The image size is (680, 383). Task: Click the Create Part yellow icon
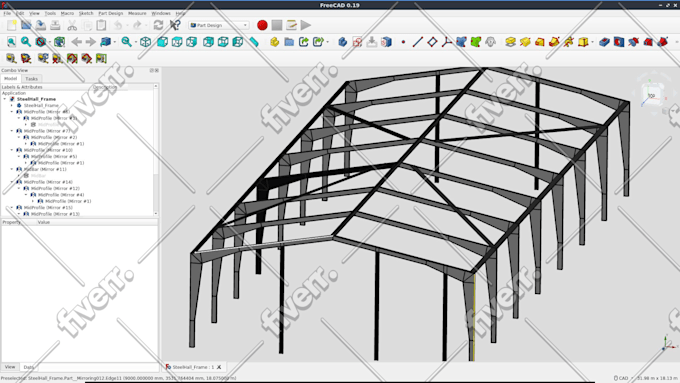tap(274, 42)
